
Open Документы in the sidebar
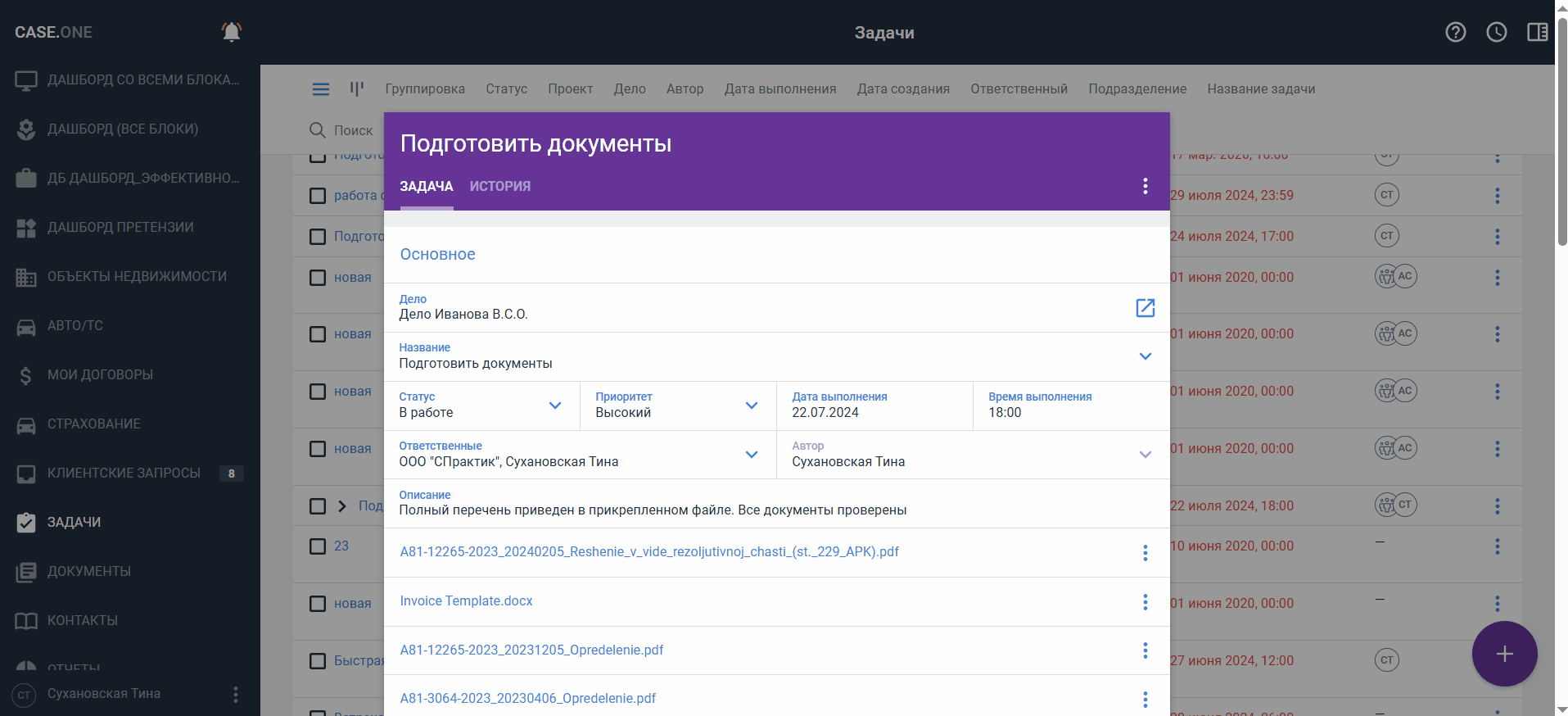(88, 571)
